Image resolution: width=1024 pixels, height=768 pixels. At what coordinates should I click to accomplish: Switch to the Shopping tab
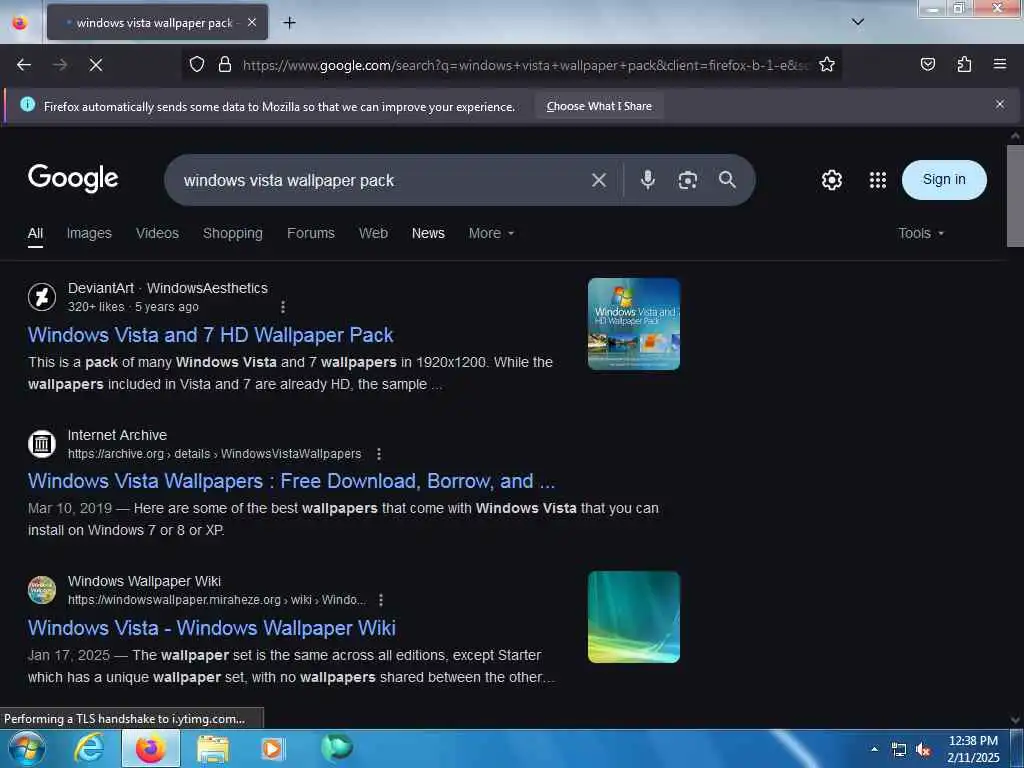pyautogui.click(x=232, y=233)
